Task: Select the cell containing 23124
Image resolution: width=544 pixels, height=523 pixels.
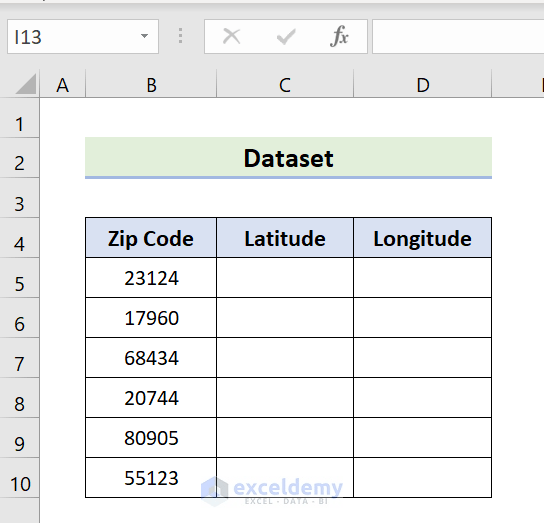Action: [x=151, y=278]
